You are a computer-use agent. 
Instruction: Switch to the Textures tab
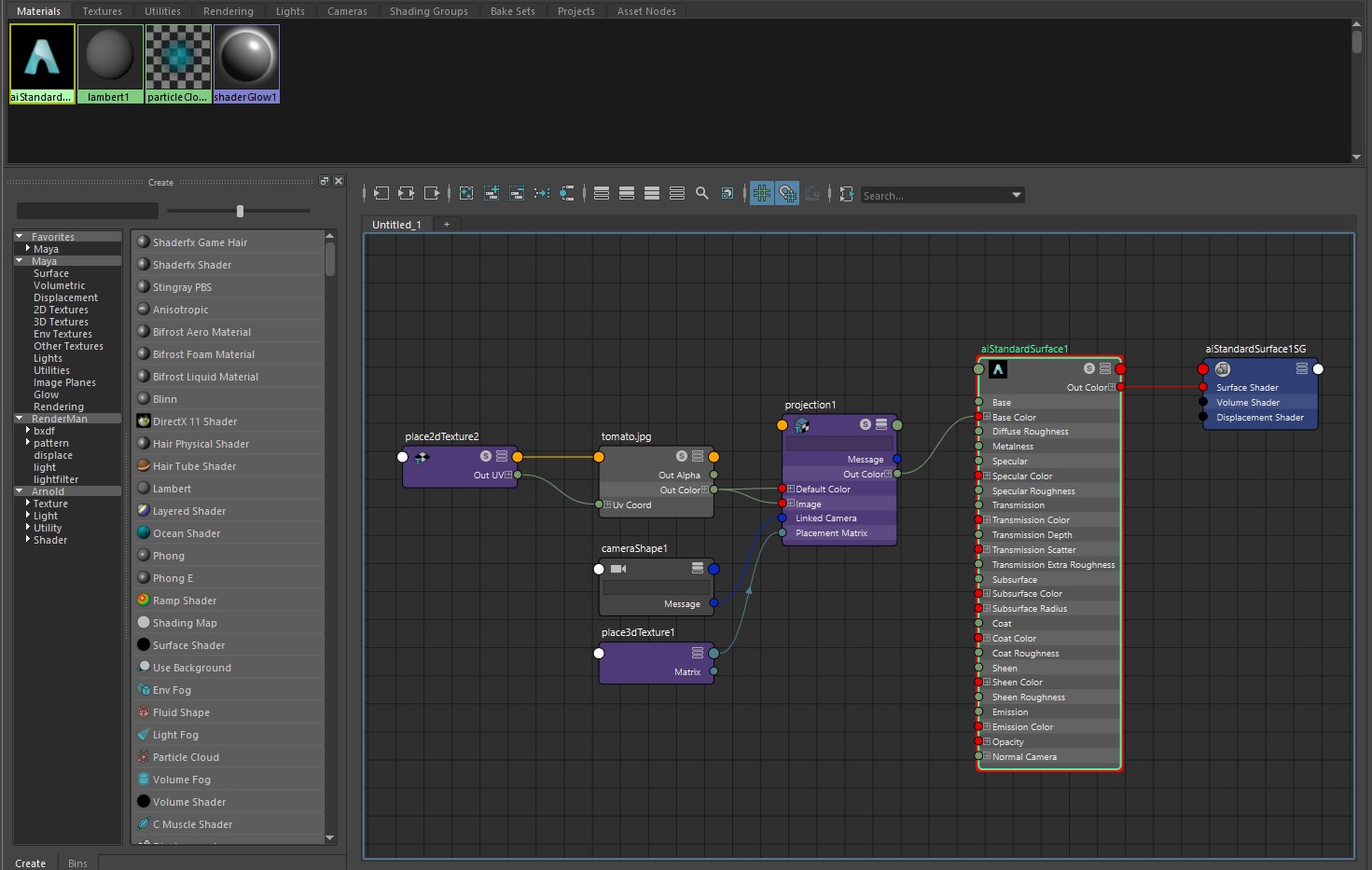[102, 11]
